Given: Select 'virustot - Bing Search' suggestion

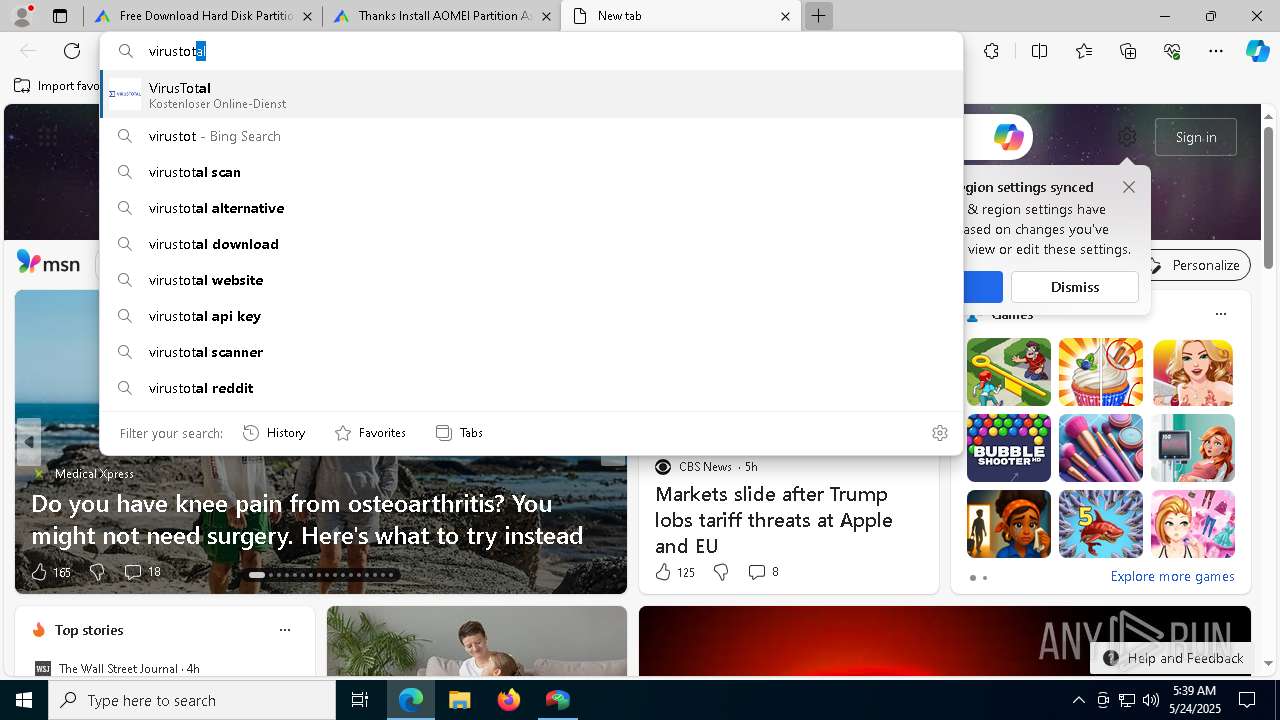Looking at the screenshot, I should (x=531, y=136).
